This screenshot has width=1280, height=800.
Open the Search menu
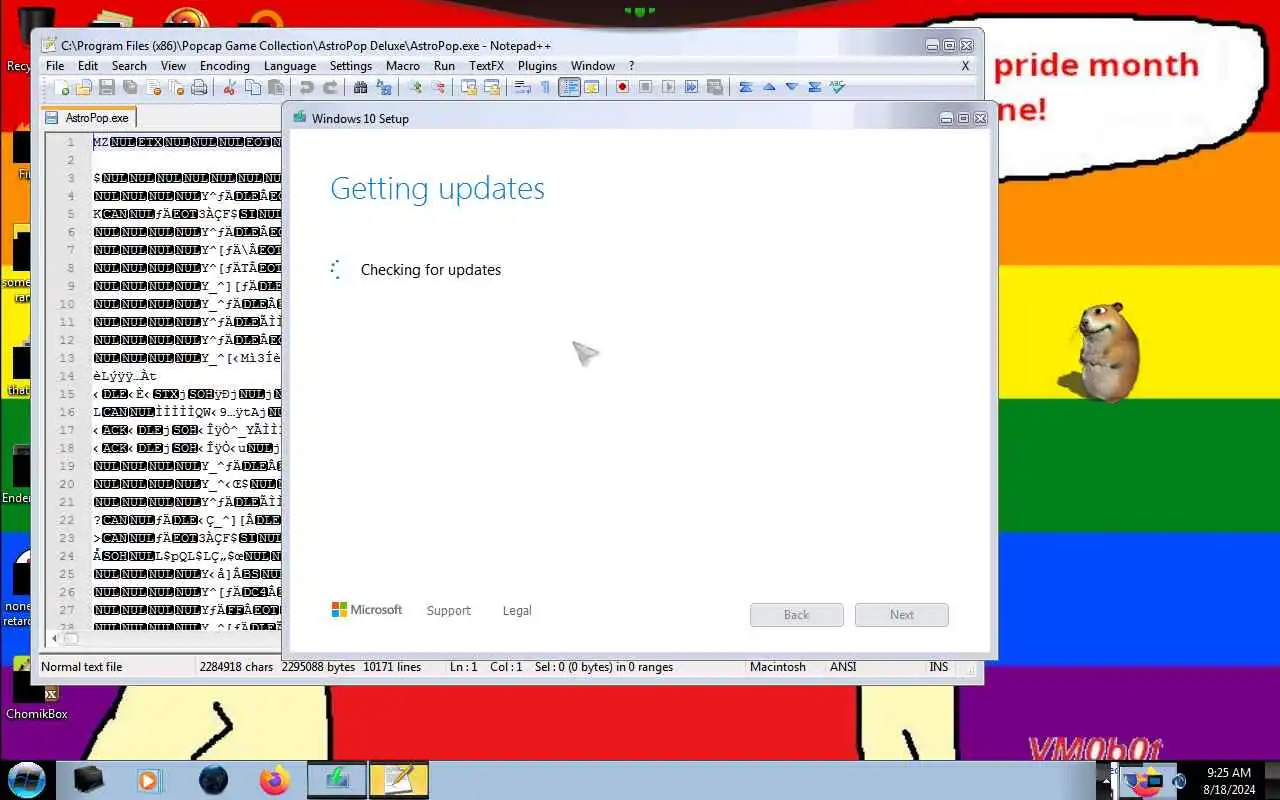(129, 66)
